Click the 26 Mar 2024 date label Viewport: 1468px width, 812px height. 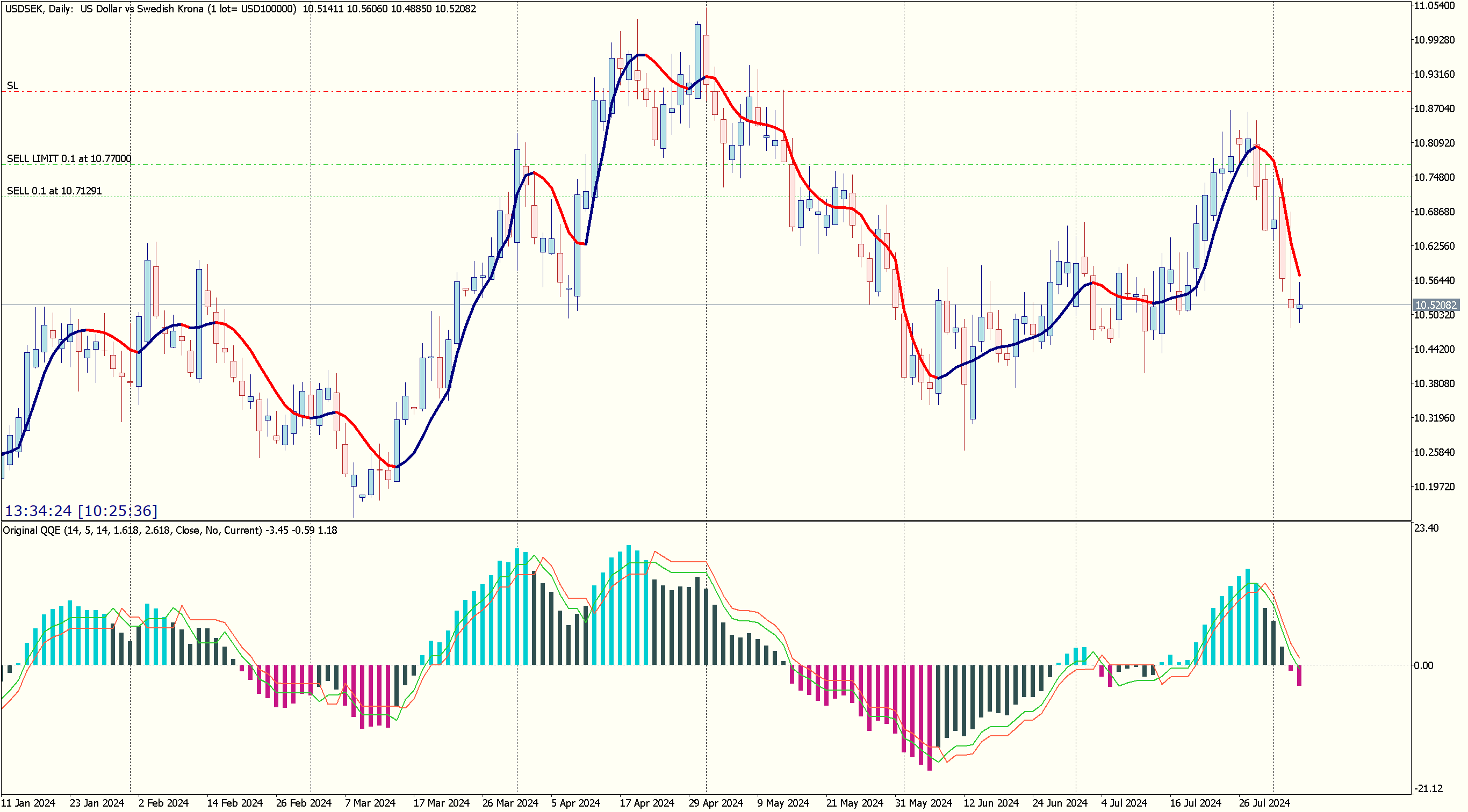[510, 803]
